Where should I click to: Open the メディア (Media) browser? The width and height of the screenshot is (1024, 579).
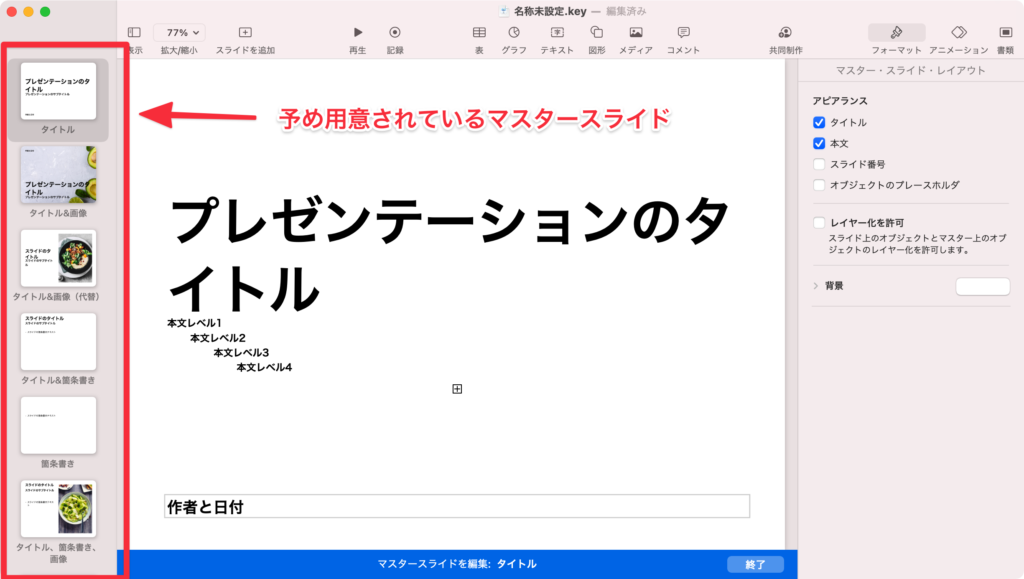[x=636, y=32]
